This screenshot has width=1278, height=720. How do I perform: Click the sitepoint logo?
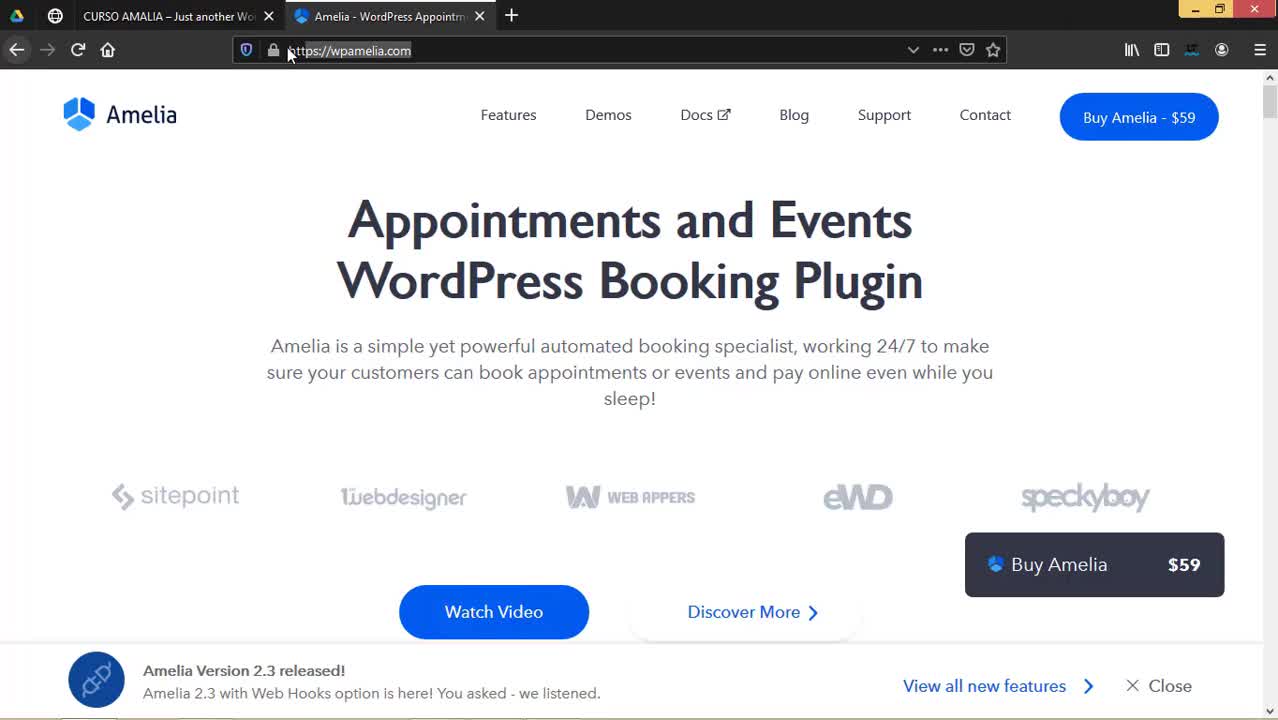[x=175, y=496]
